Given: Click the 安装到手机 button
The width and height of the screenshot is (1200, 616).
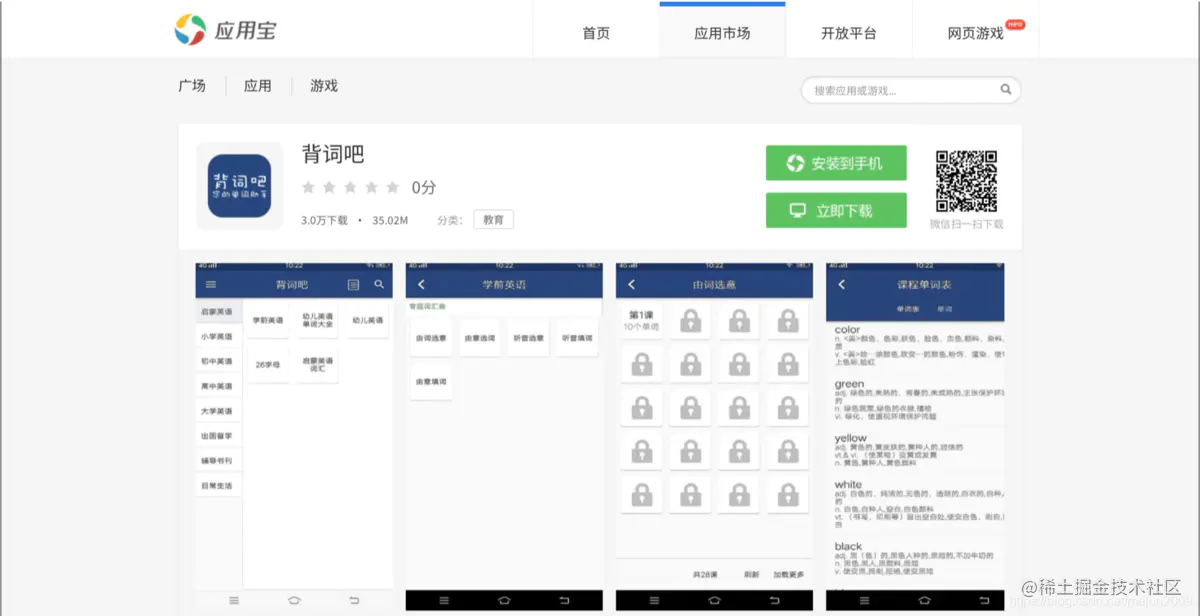Looking at the screenshot, I should (836, 163).
